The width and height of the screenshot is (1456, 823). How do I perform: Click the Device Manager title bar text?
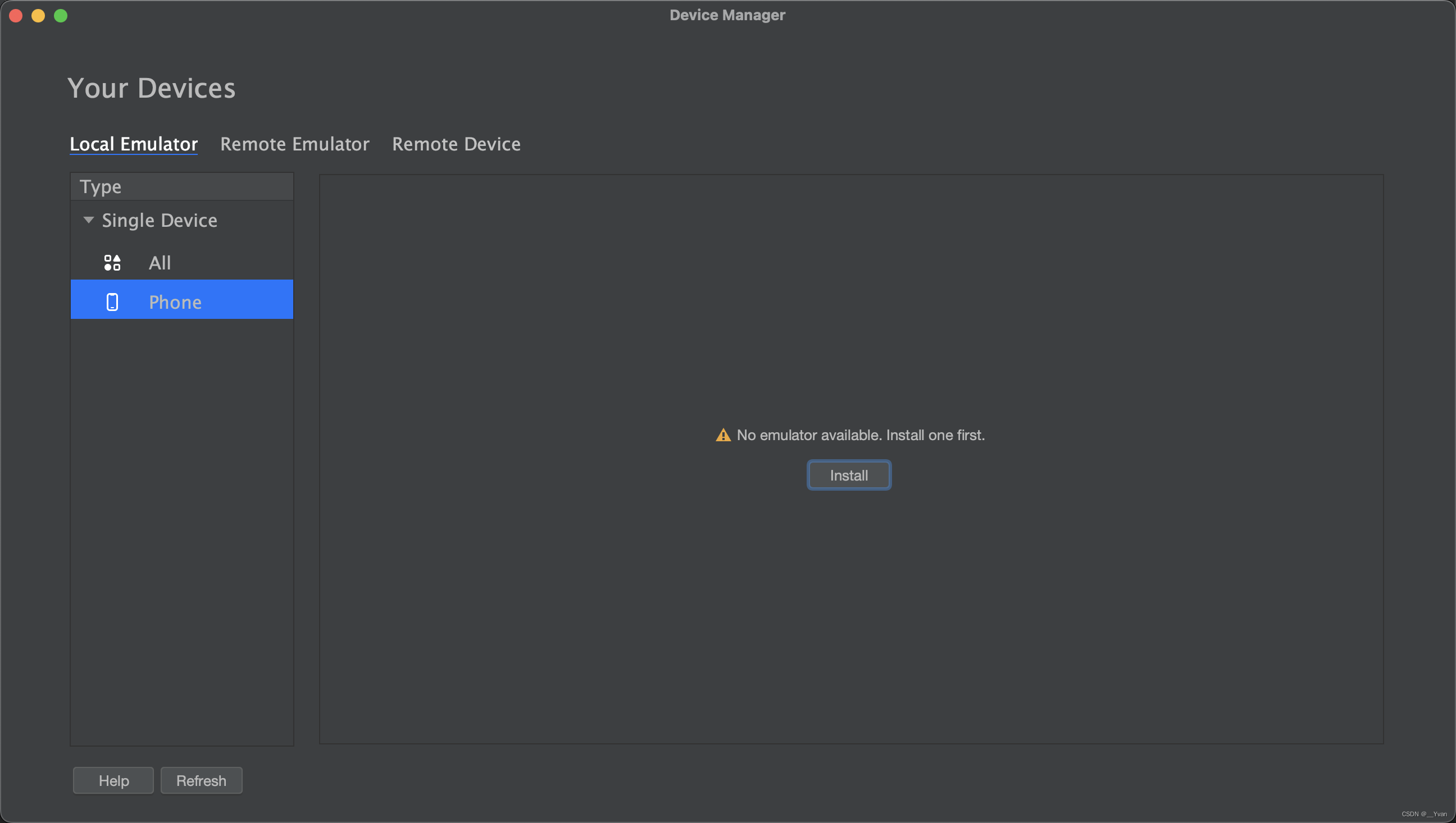tap(727, 15)
